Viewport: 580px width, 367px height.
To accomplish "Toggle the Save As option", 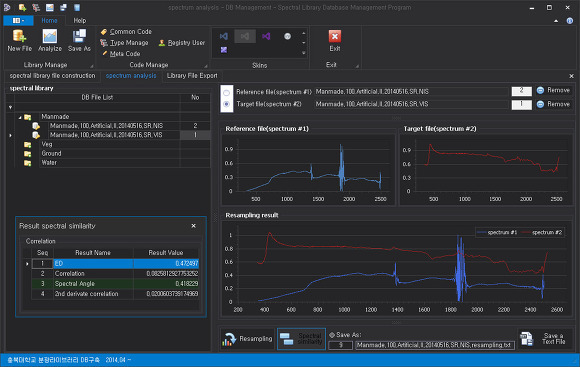I will click(x=332, y=335).
